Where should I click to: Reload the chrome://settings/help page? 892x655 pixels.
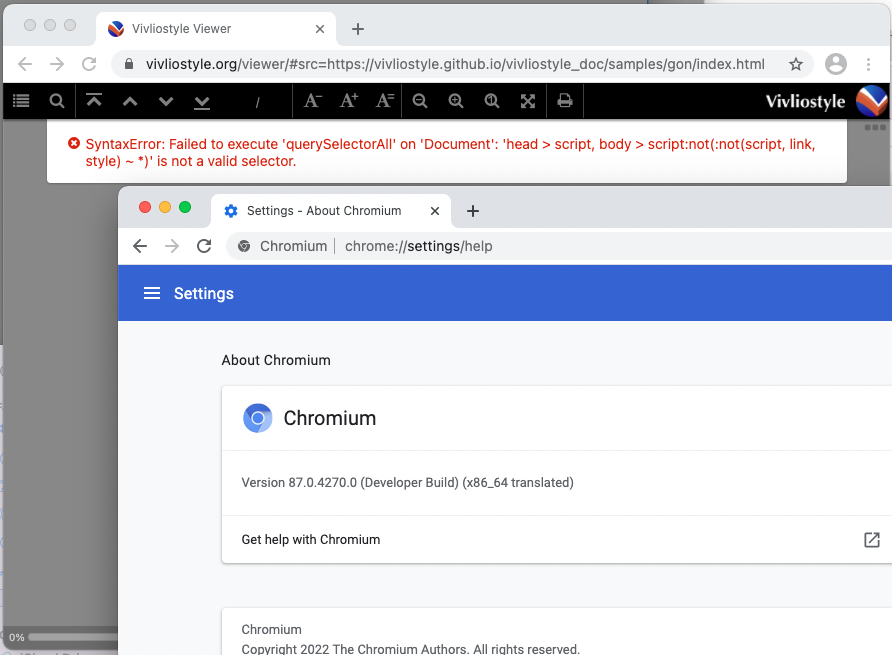pyautogui.click(x=204, y=246)
